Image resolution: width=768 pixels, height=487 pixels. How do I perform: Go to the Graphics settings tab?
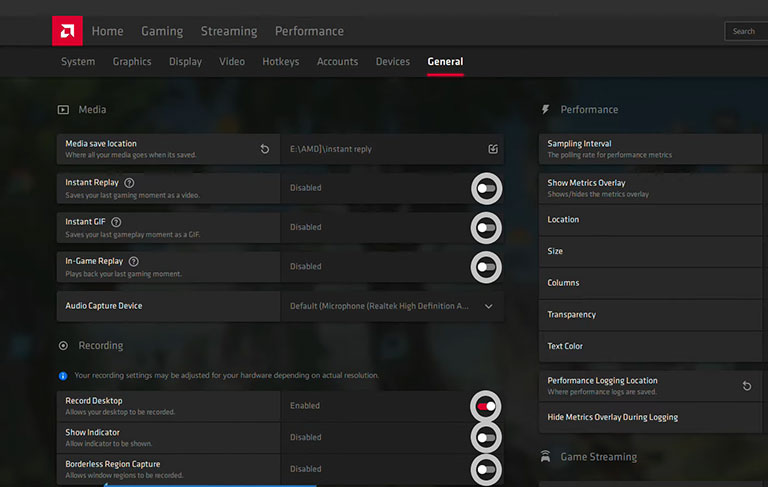[132, 62]
